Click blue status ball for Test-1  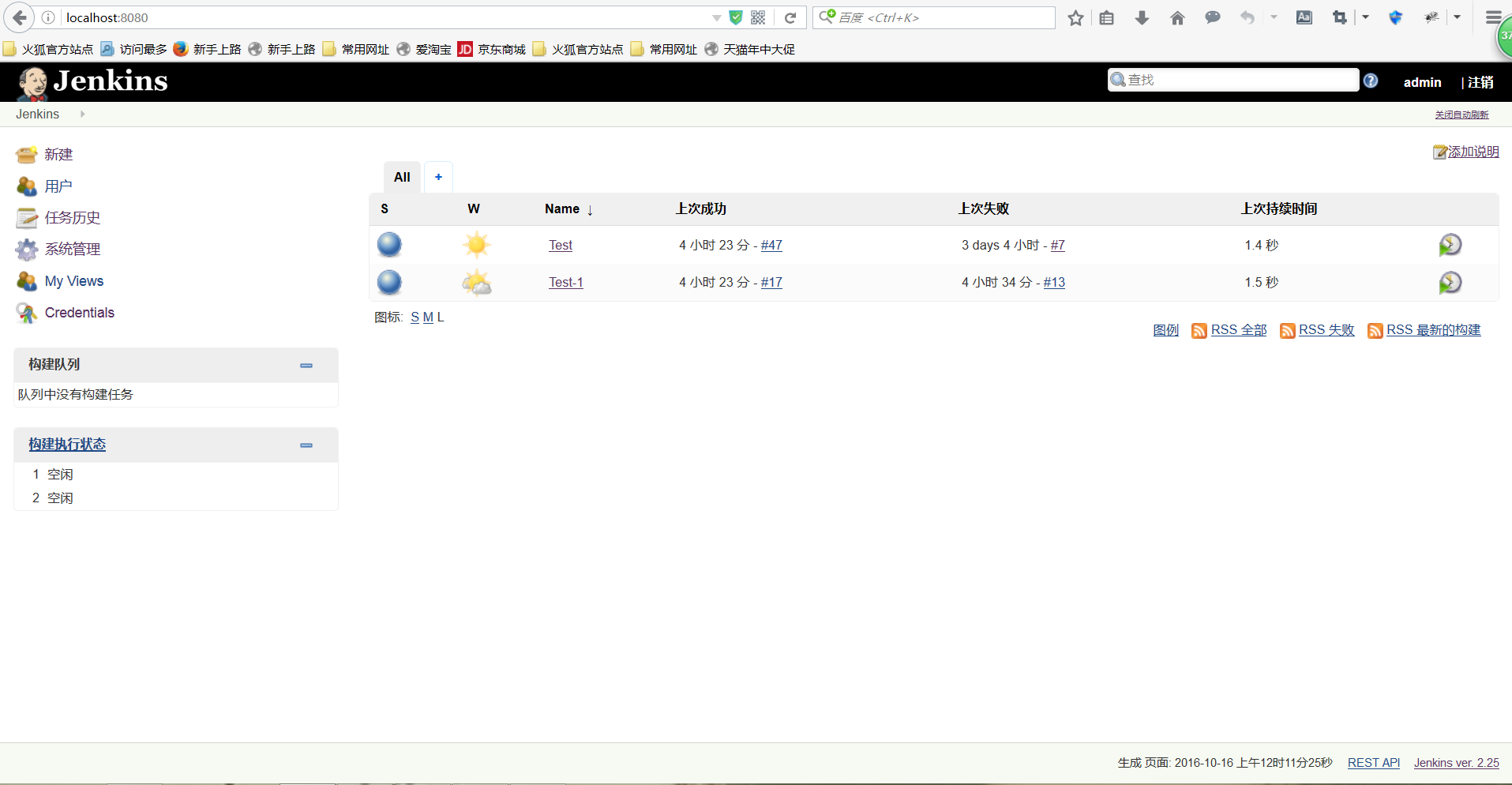coord(389,282)
